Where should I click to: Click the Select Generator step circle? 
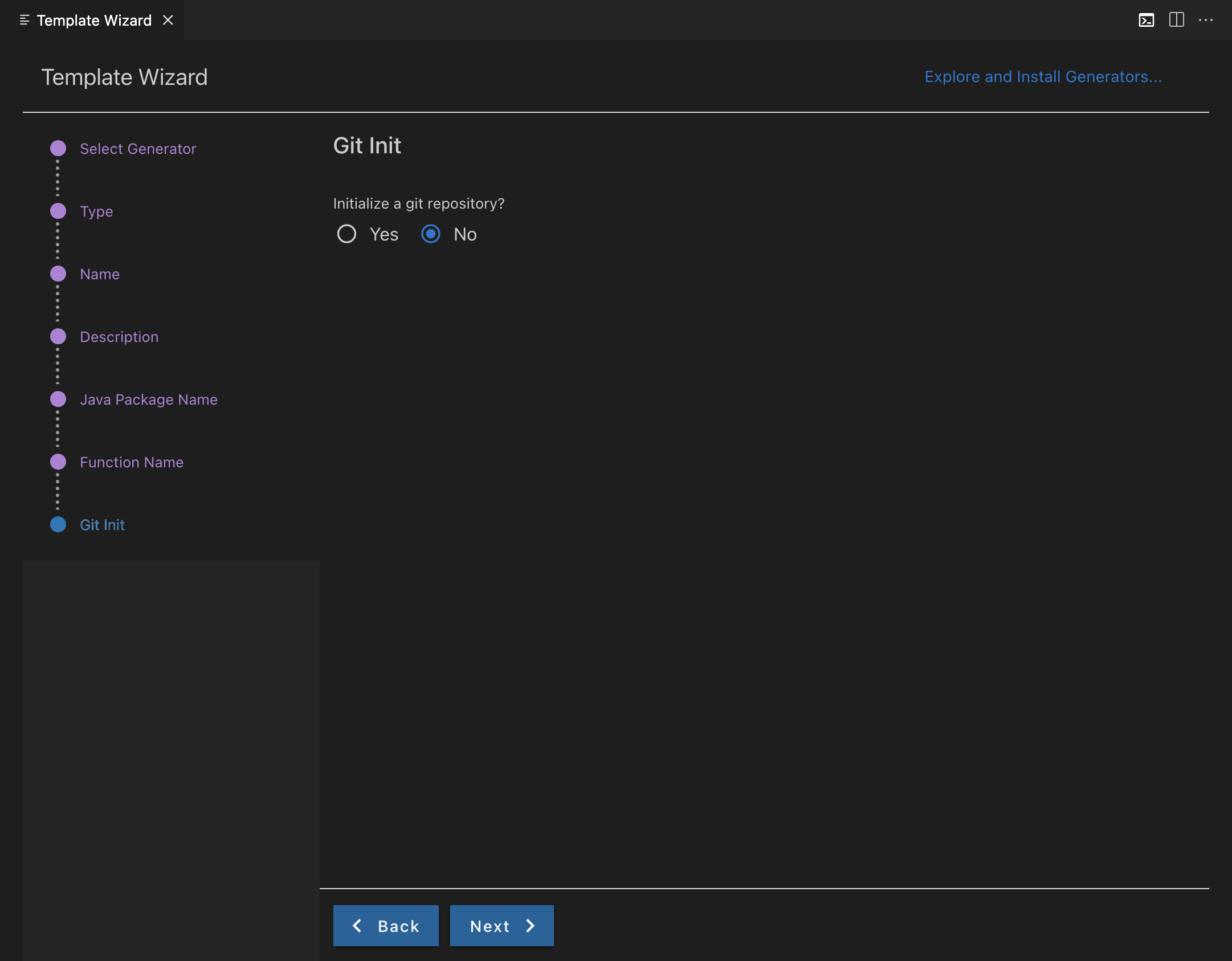58,148
